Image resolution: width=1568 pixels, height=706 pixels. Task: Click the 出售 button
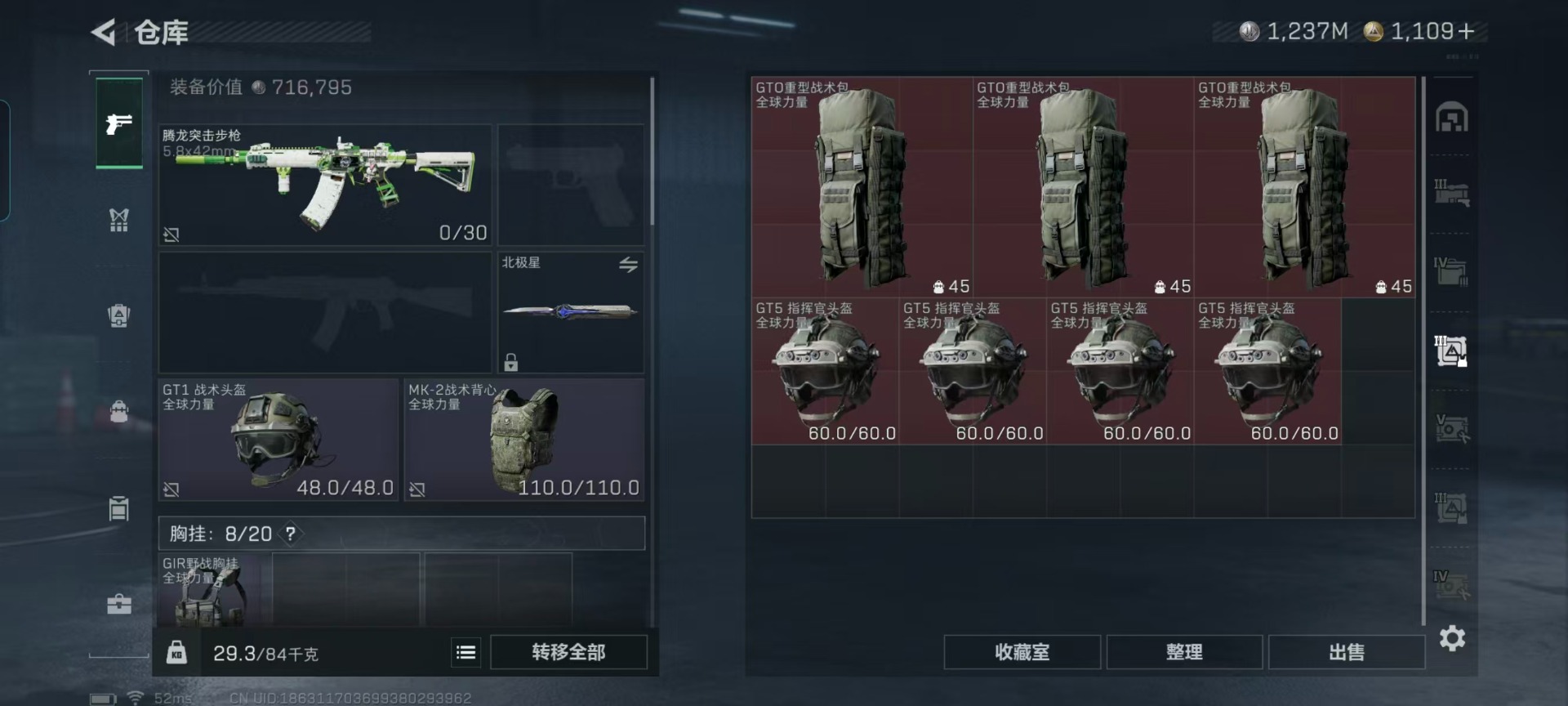click(1347, 652)
